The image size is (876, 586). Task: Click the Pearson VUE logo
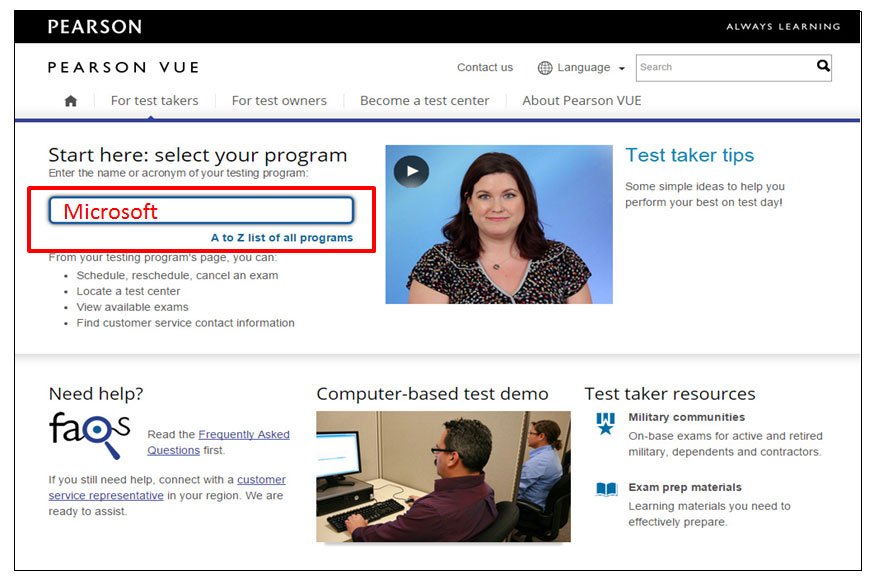pos(123,68)
